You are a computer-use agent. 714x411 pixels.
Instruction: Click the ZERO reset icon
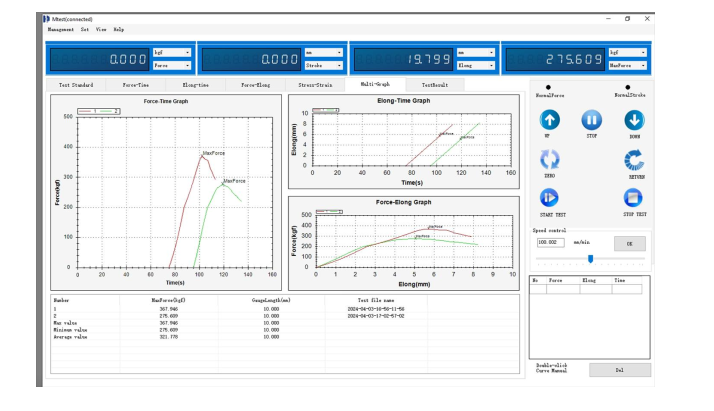550,159
